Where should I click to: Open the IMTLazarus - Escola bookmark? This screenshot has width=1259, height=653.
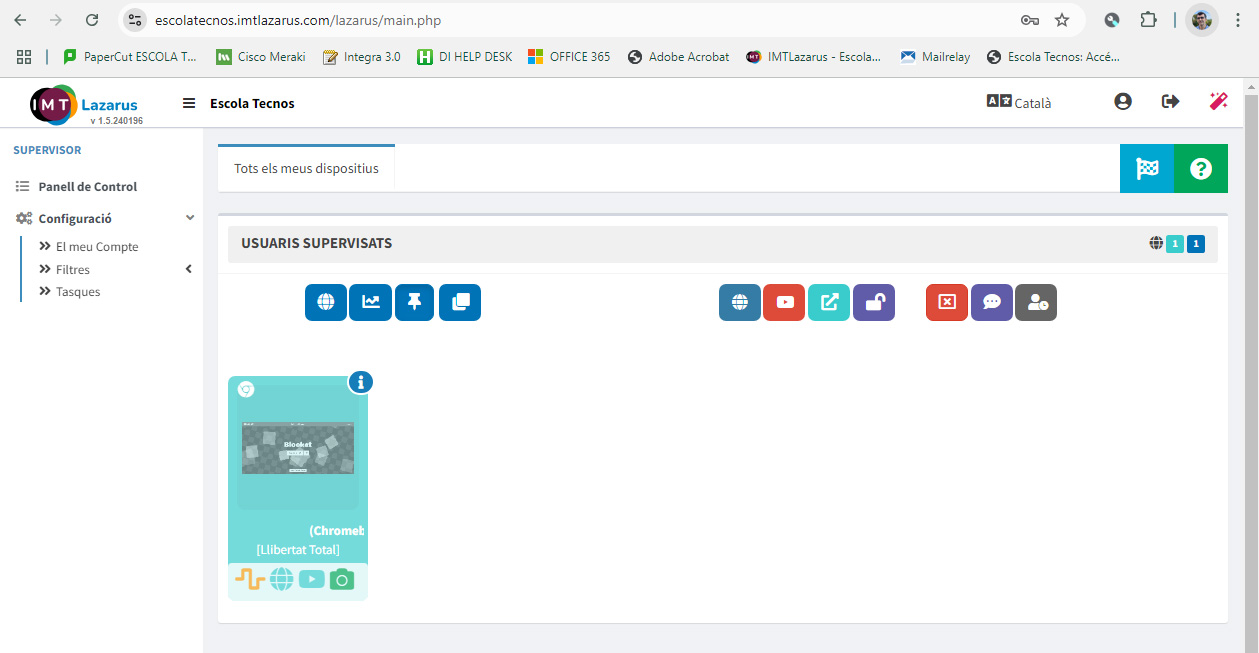814,57
